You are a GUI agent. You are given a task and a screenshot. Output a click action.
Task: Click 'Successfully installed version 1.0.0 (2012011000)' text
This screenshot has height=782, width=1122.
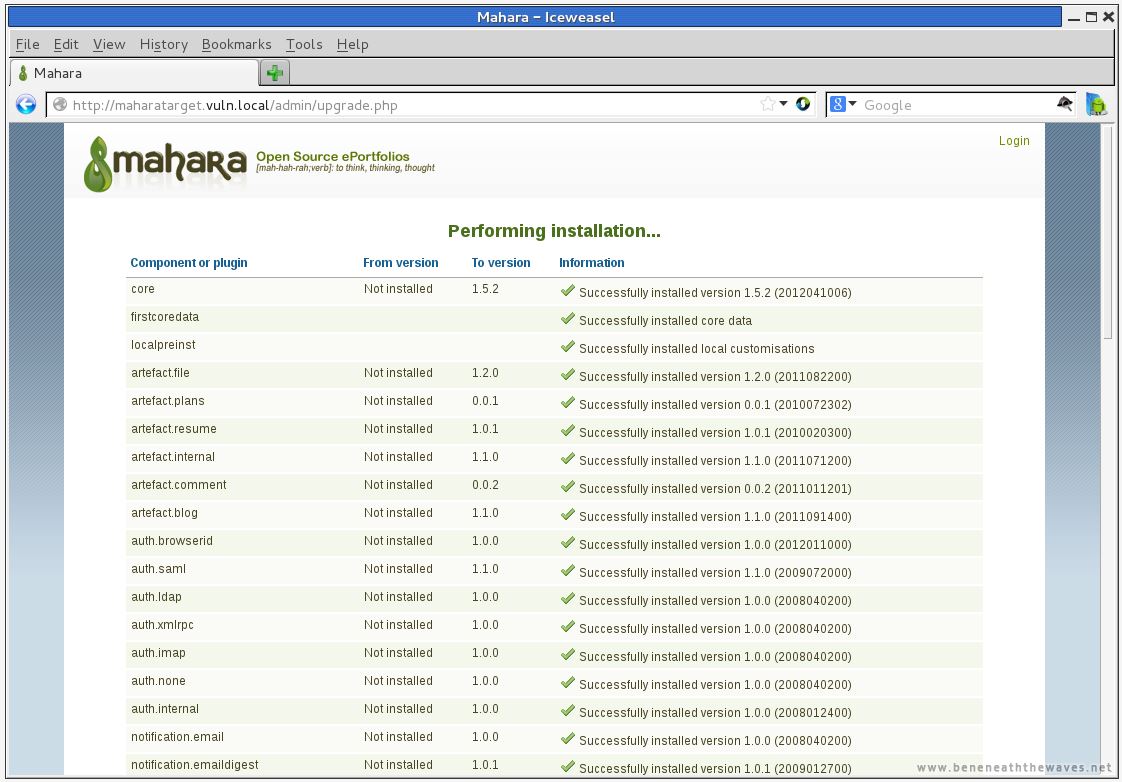tap(715, 544)
